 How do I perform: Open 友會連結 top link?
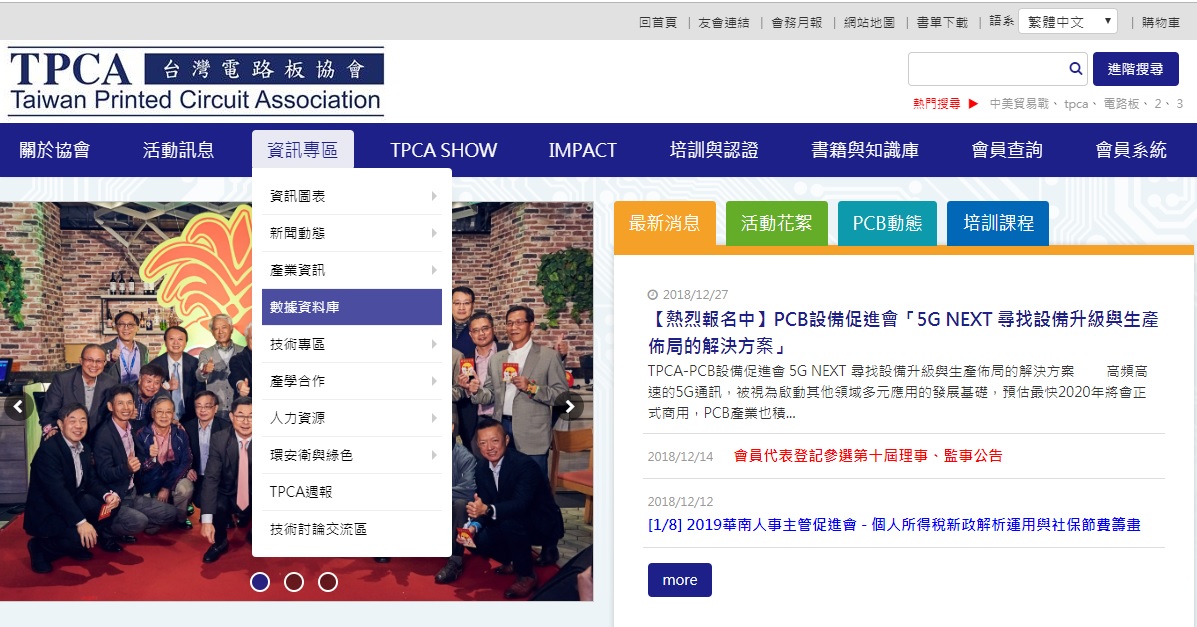(724, 23)
